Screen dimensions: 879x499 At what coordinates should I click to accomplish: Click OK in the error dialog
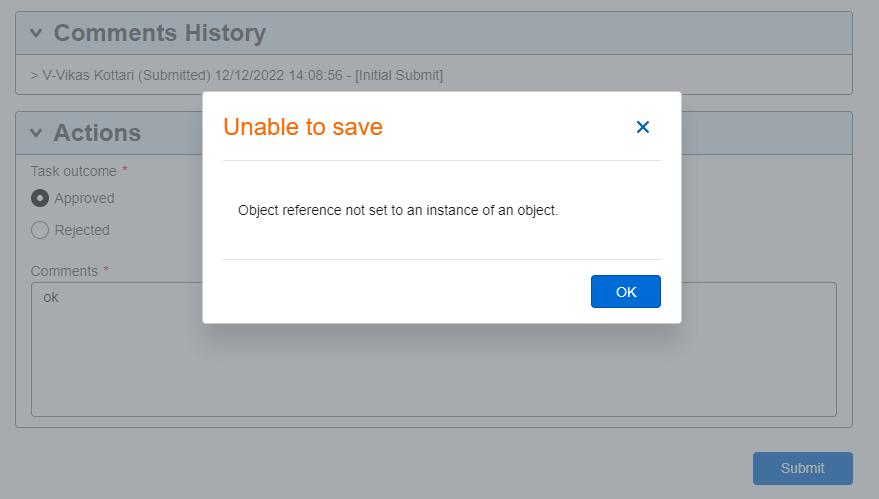(626, 292)
